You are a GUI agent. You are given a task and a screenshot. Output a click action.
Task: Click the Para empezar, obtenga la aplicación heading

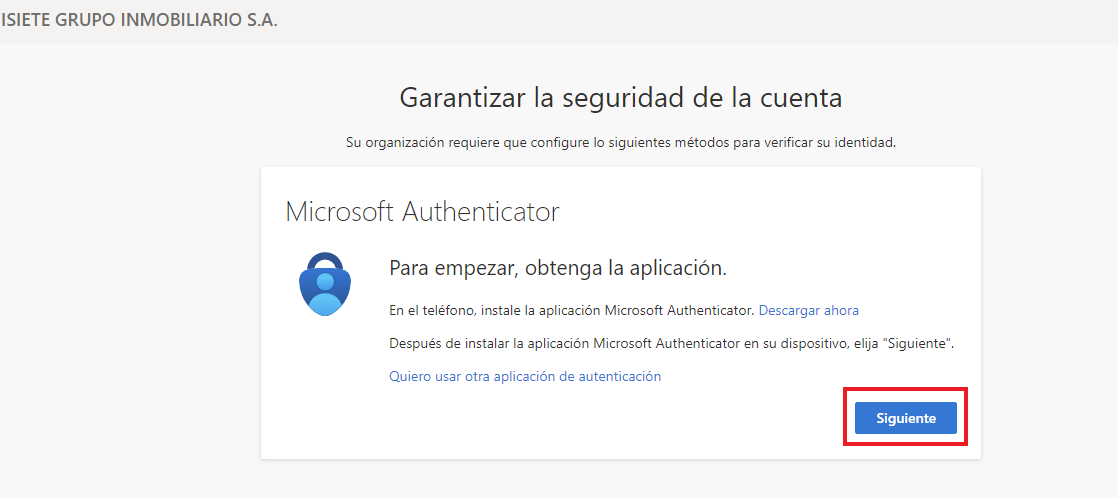coord(558,269)
